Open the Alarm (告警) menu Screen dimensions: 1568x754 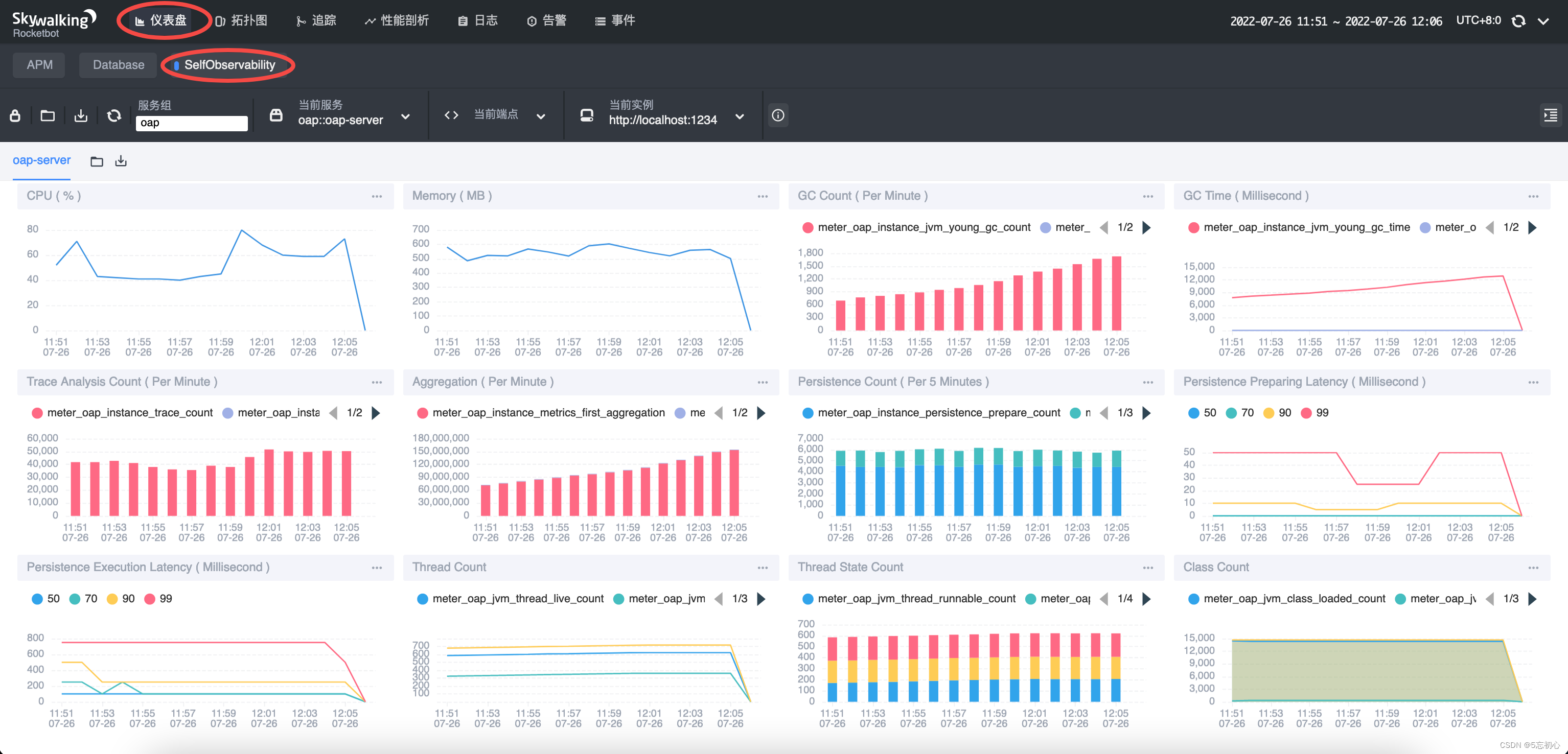[x=547, y=21]
